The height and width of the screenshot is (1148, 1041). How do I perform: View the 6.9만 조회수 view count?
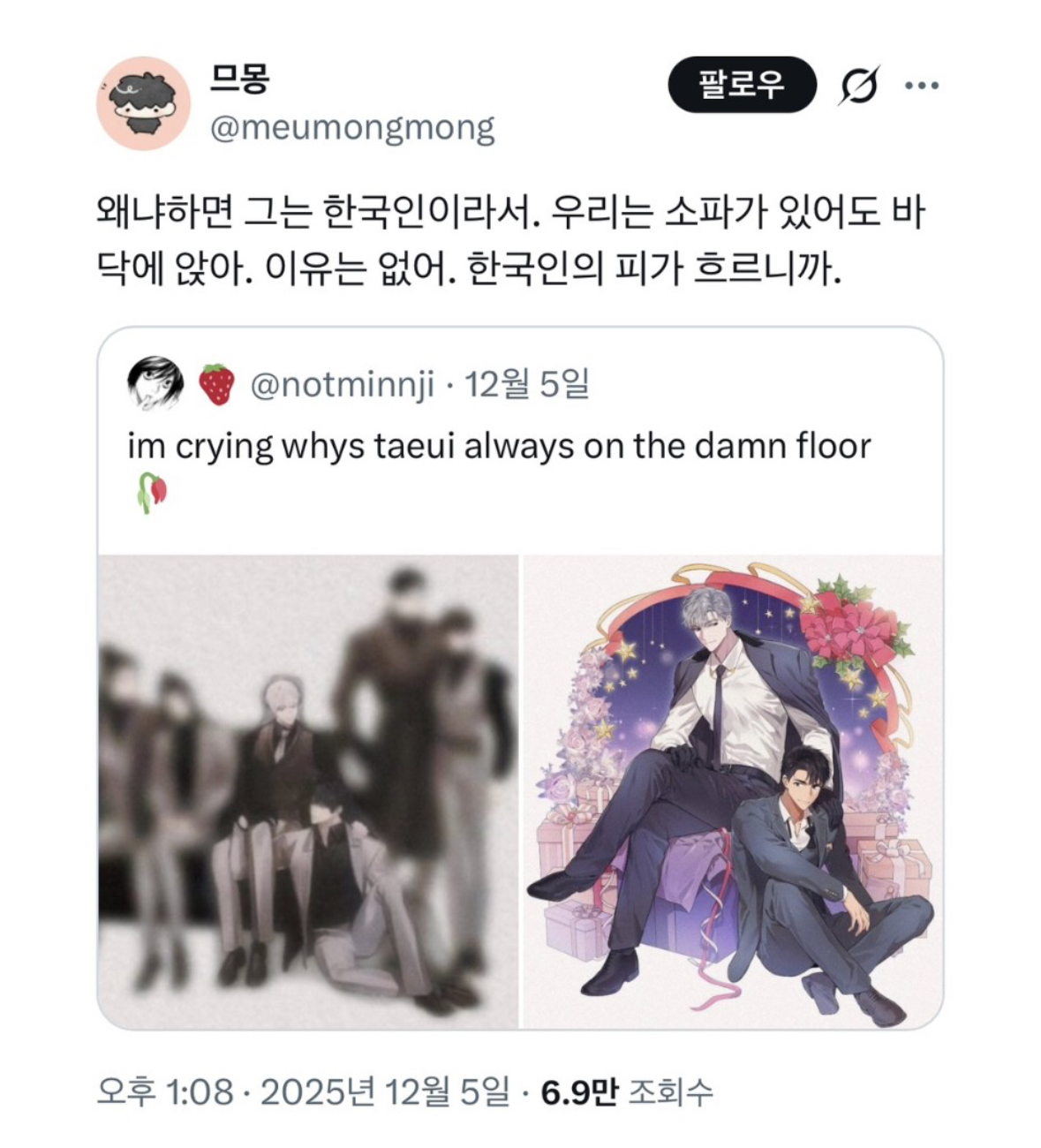pyautogui.click(x=627, y=1092)
